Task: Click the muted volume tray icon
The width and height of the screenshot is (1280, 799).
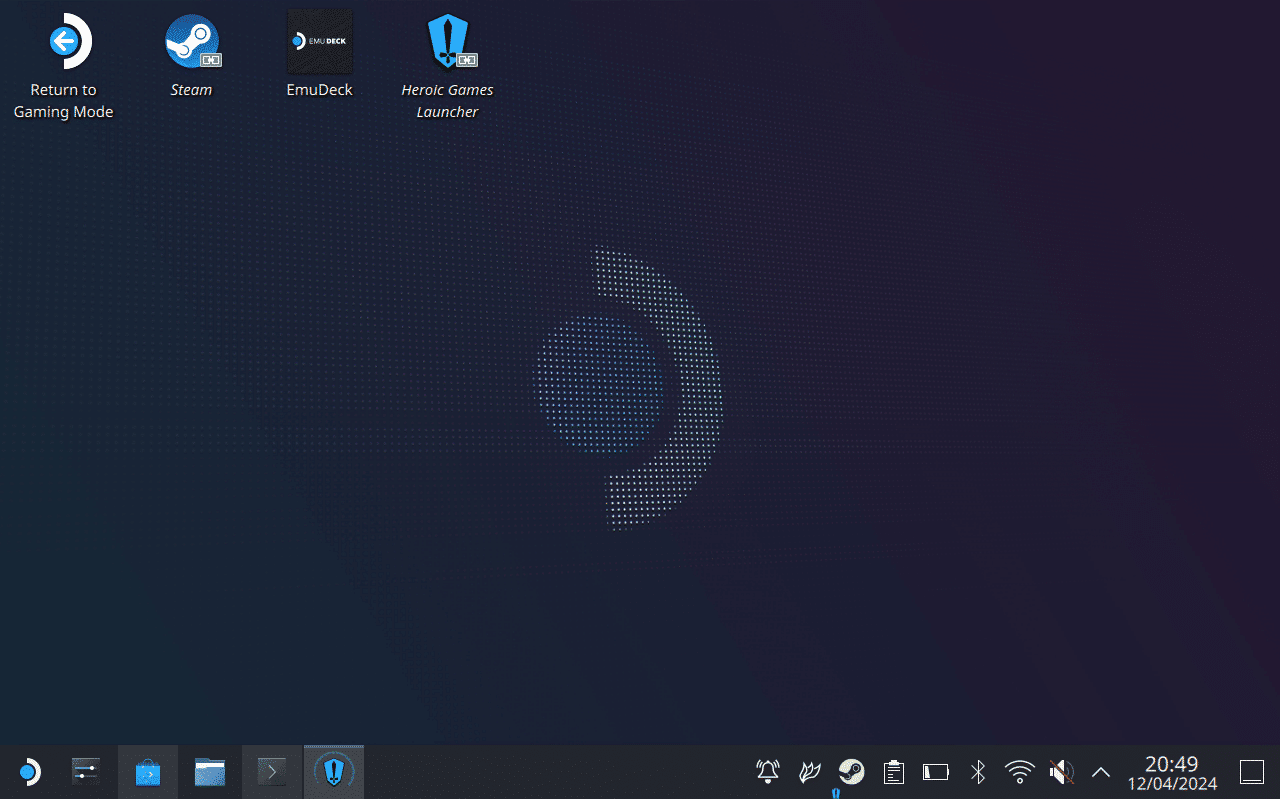Action: coord(1061,771)
